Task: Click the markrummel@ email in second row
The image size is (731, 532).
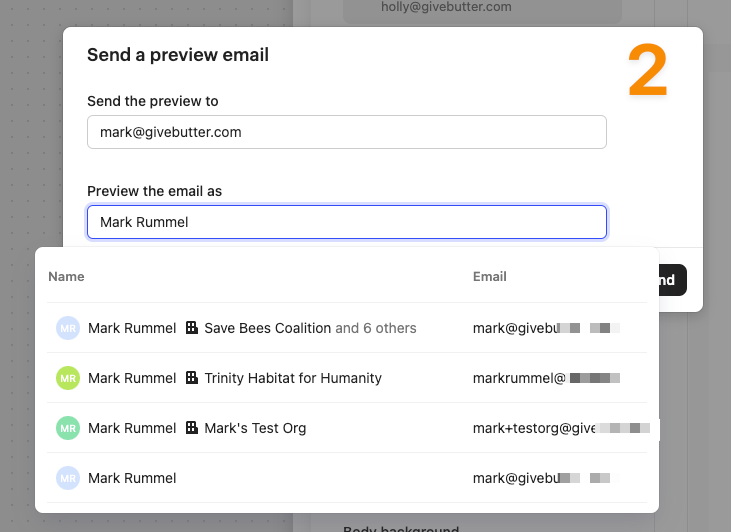Action: [519, 378]
